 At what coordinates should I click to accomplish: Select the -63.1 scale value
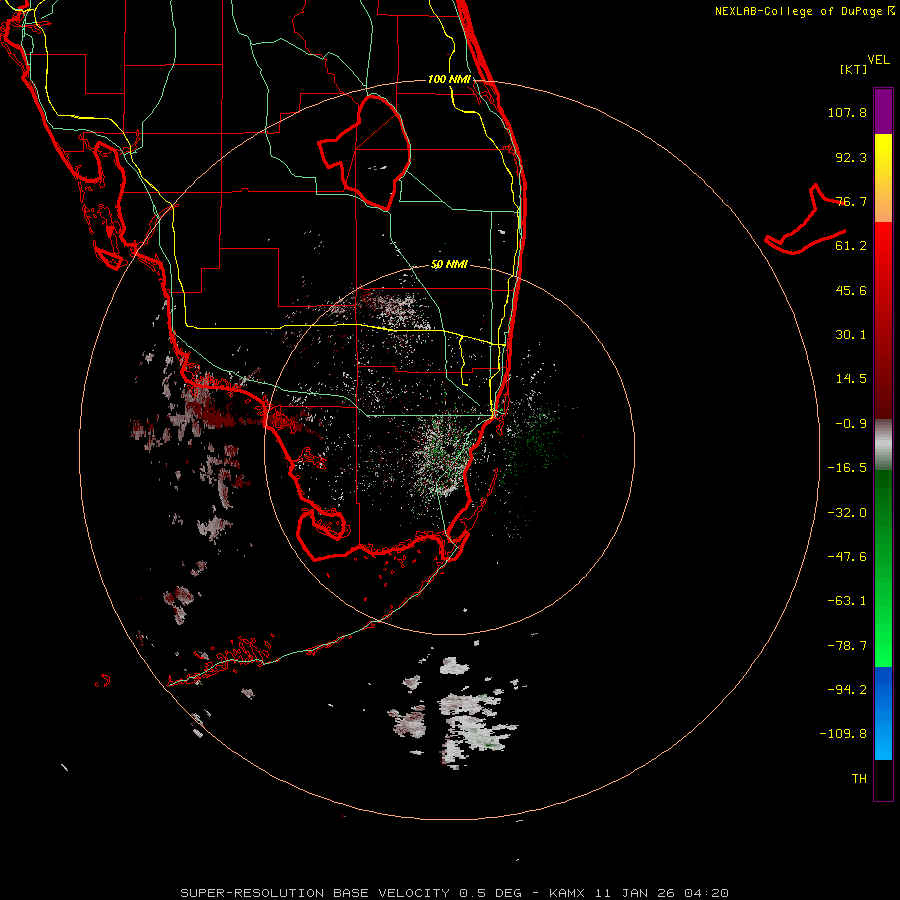[x=847, y=601]
